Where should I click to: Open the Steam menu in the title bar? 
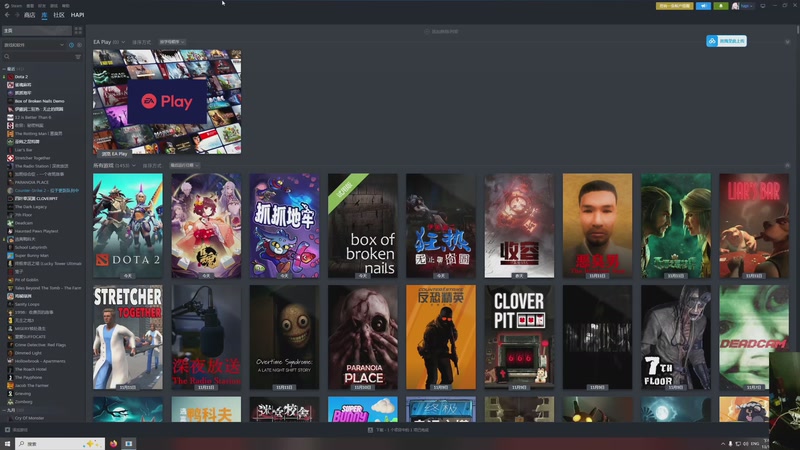[13, 6]
